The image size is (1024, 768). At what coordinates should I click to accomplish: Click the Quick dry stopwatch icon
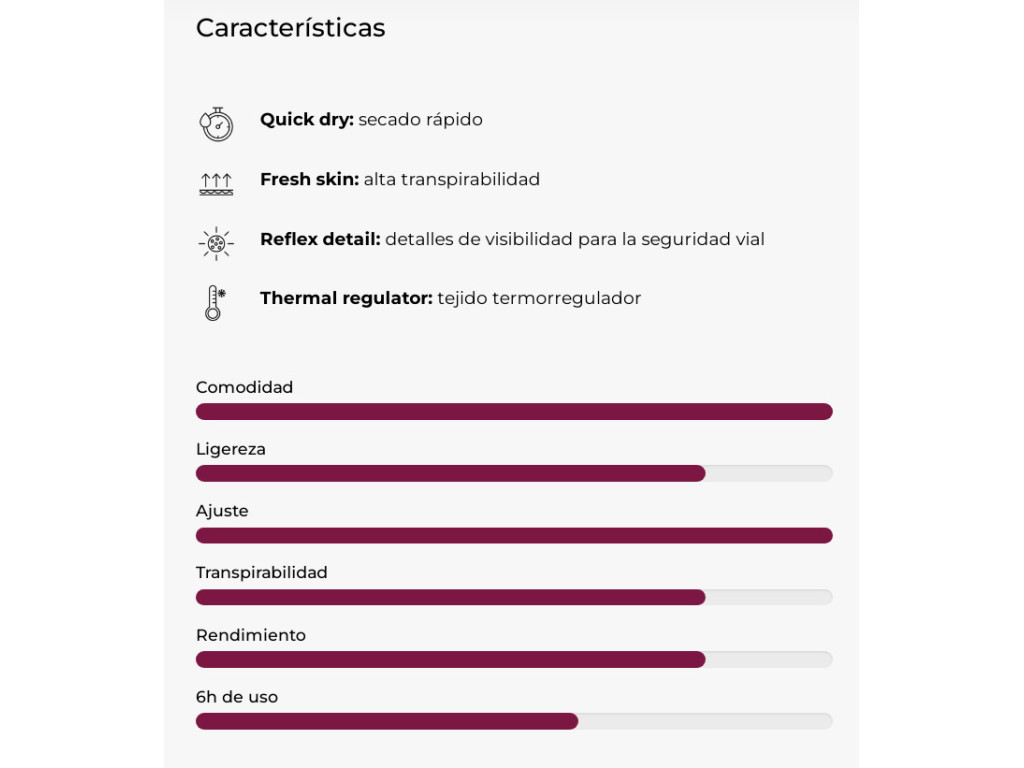click(216, 124)
